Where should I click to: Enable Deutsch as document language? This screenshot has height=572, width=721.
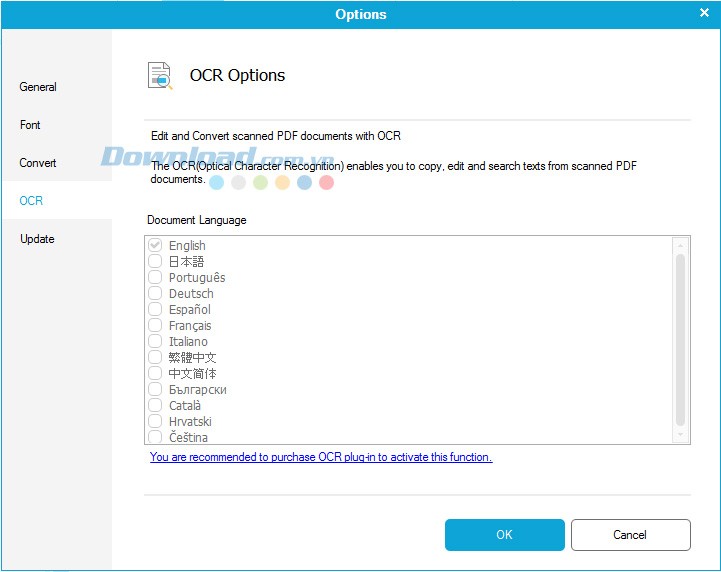pyautogui.click(x=155, y=294)
